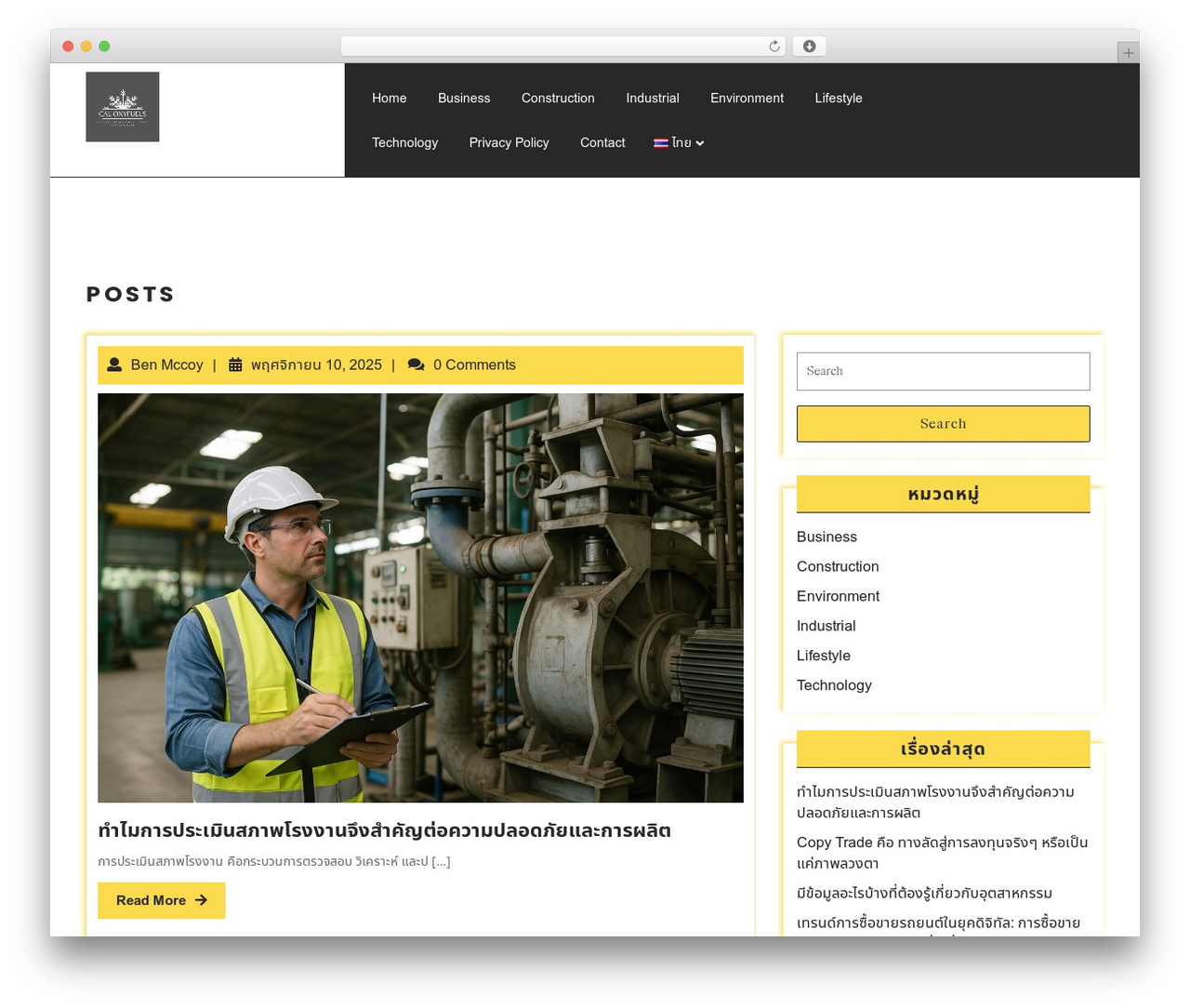The width and height of the screenshot is (1190, 1008).
Task: Select Construction in the sidebar categories
Action: [x=838, y=566]
